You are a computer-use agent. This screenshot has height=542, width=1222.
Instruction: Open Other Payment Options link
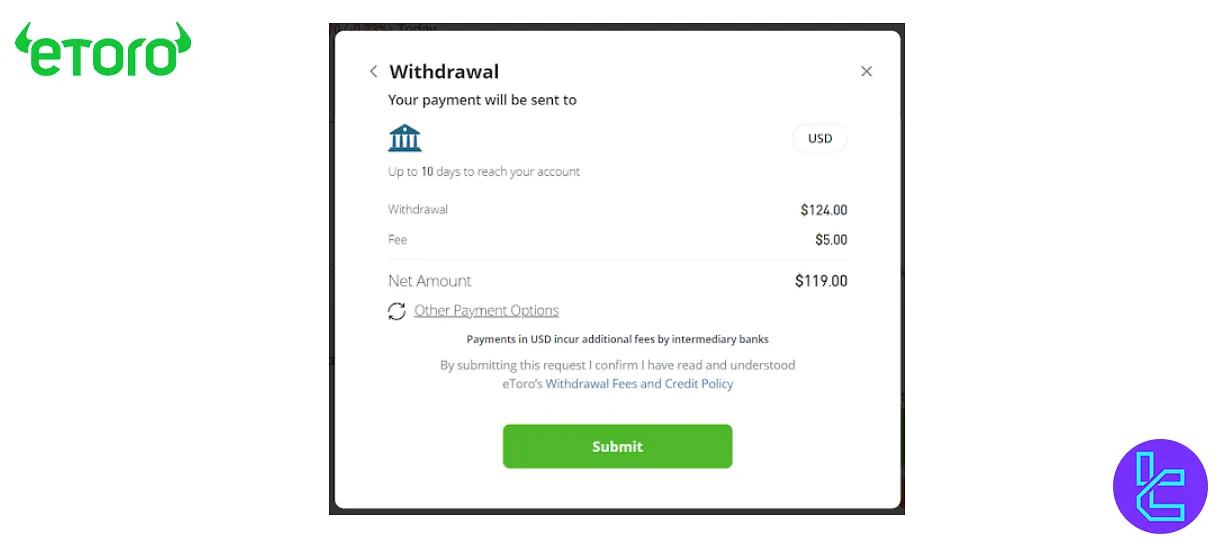pos(486,311)
